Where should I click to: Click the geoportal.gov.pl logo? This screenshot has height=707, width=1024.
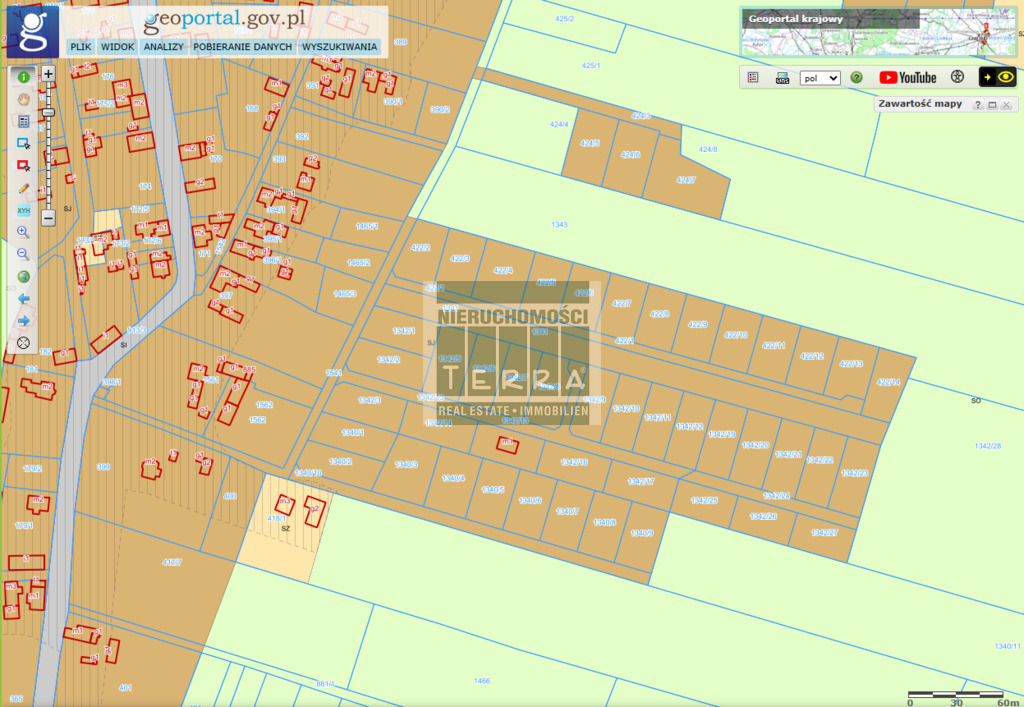[x=225, y=20]
